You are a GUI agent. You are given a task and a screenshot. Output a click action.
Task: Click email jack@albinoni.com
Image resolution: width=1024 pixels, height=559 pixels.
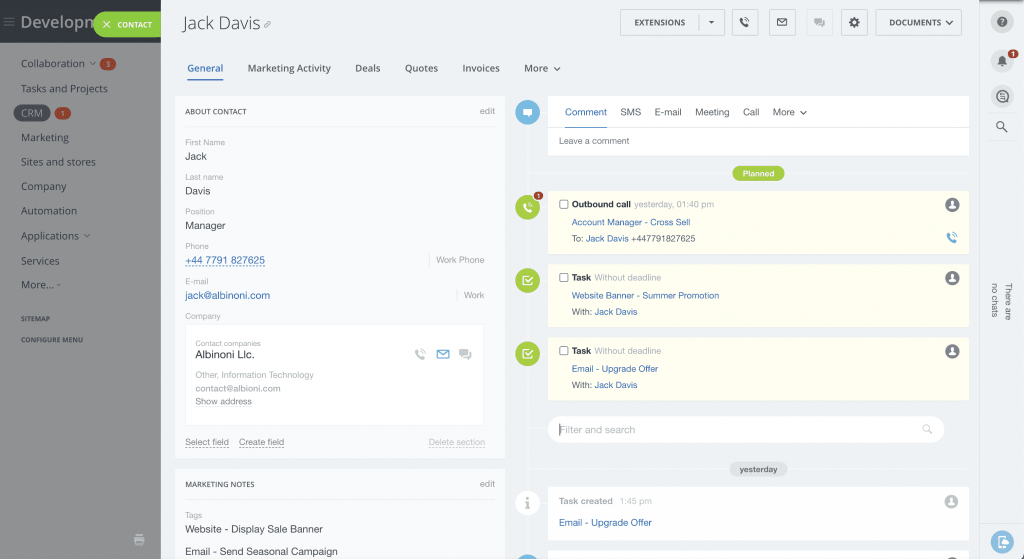click(x=227, y=295)
